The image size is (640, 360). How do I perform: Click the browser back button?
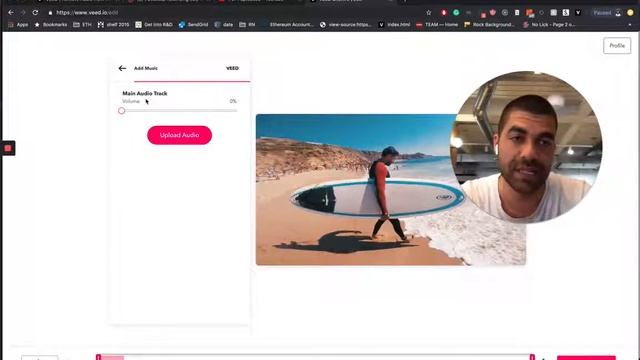pos(11,13)
